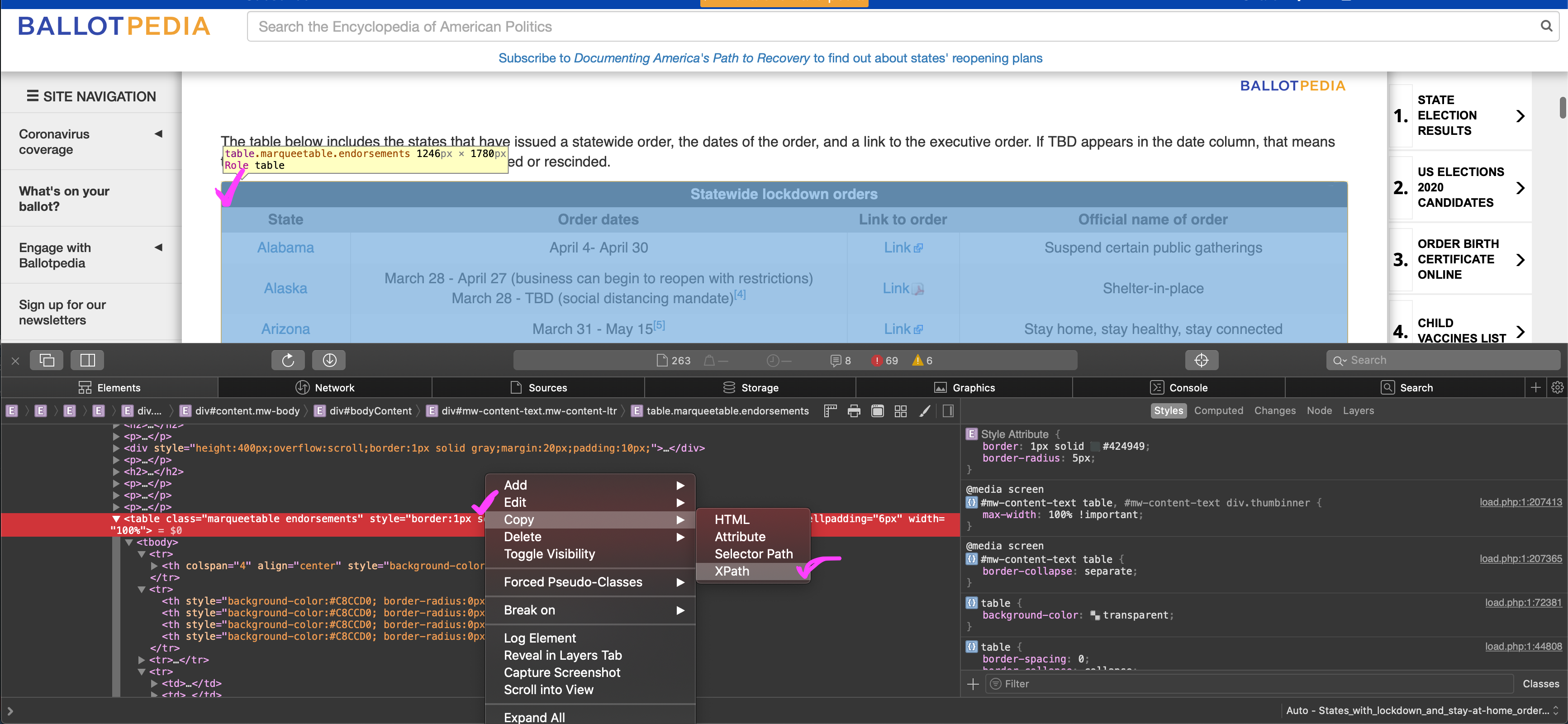This screenshot has height=724, width=1568.
Task: Toggle compositing borders icon
Action: (x=877, y=411)
